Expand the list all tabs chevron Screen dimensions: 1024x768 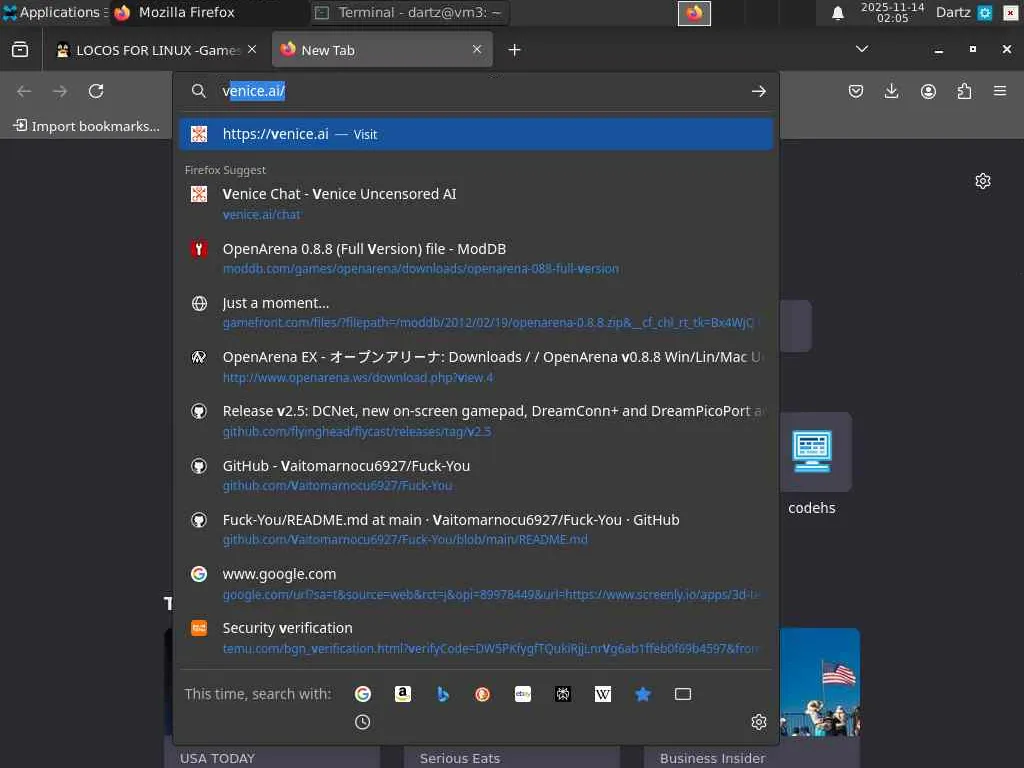click(862, 49)
